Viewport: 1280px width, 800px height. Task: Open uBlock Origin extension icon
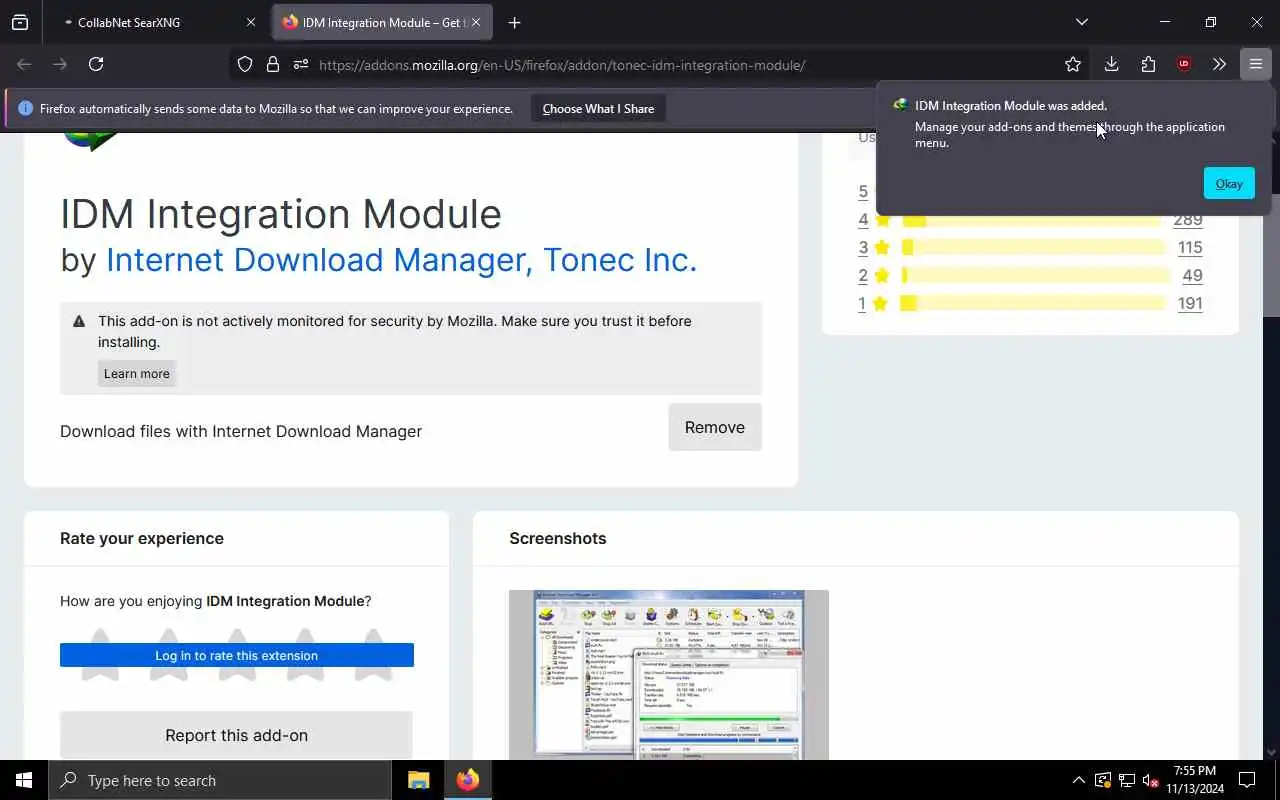click(x=1184, y=64)
